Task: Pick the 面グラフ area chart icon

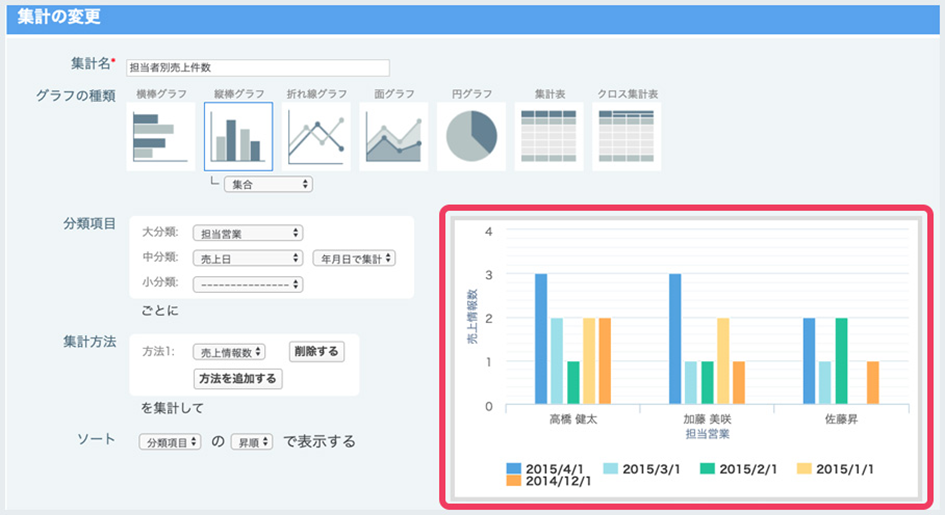Action: click(393, 137)
